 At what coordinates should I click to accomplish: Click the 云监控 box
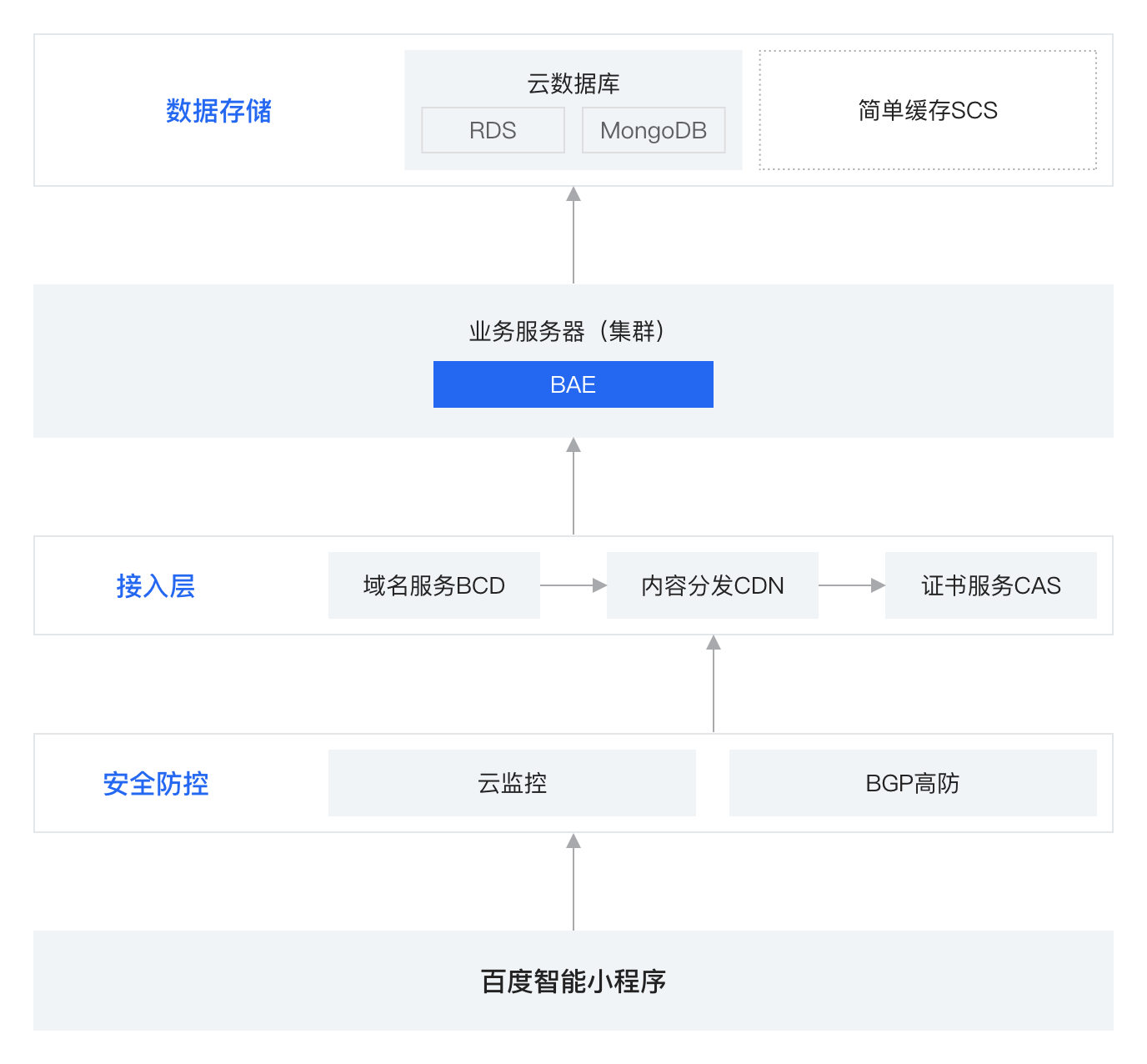pos(512,783)
